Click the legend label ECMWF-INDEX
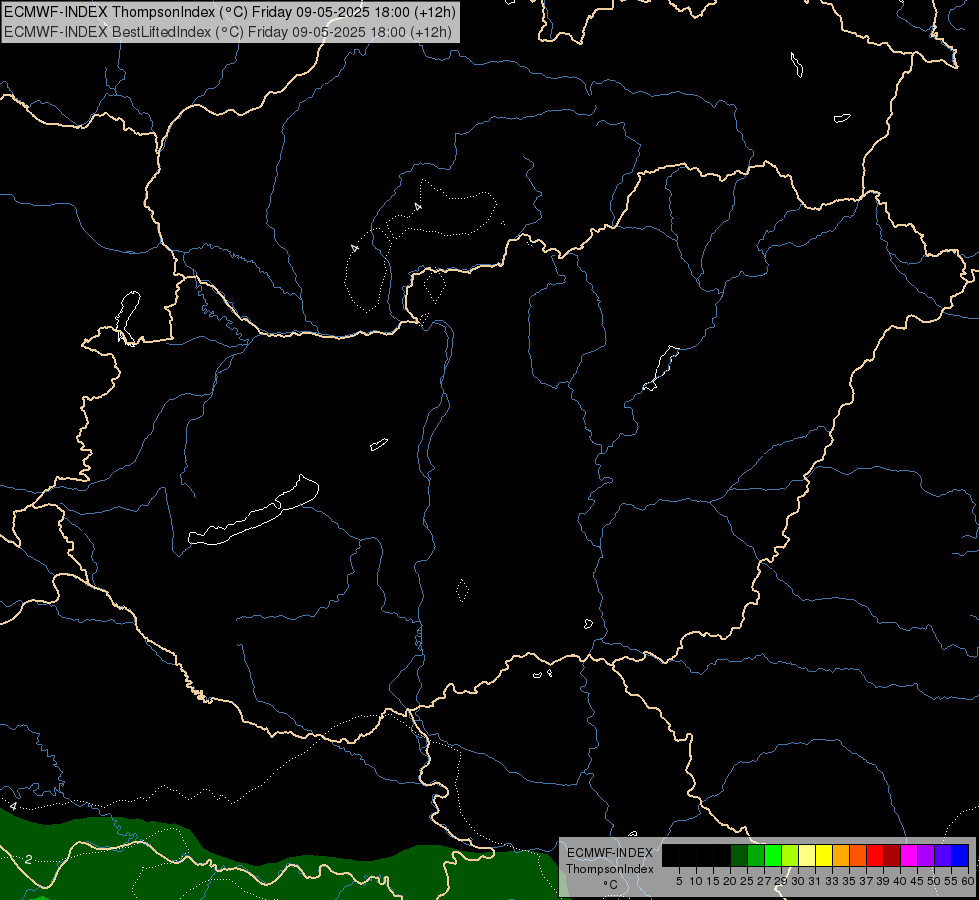 pos(610,853)
